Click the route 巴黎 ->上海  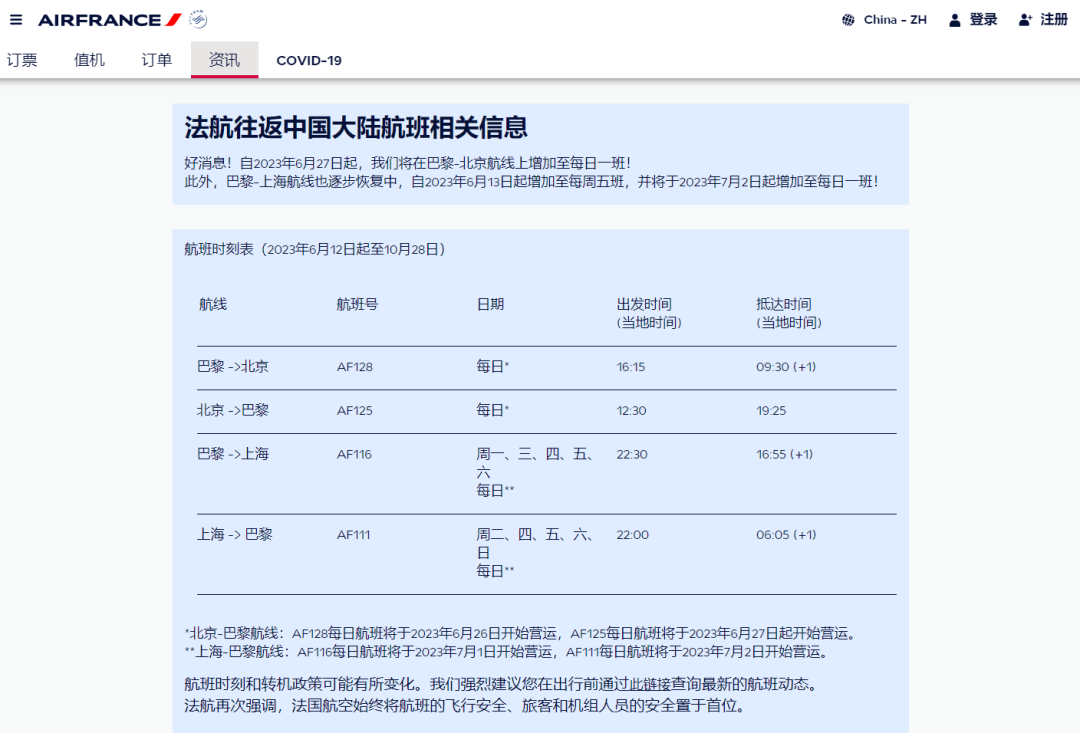point(233,454)
